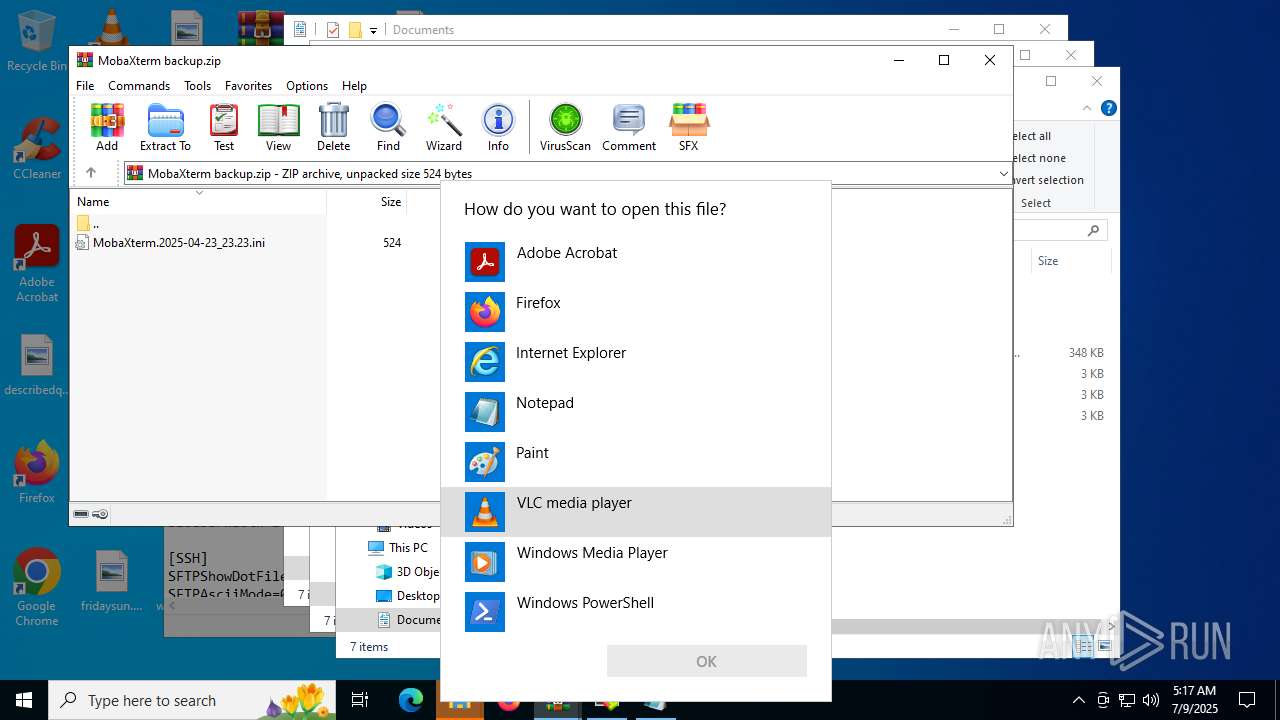This screenshot has height=720, width=1280.
Task: Click 'Select none' in Explorer ribbon
Action: [1039, 158]
